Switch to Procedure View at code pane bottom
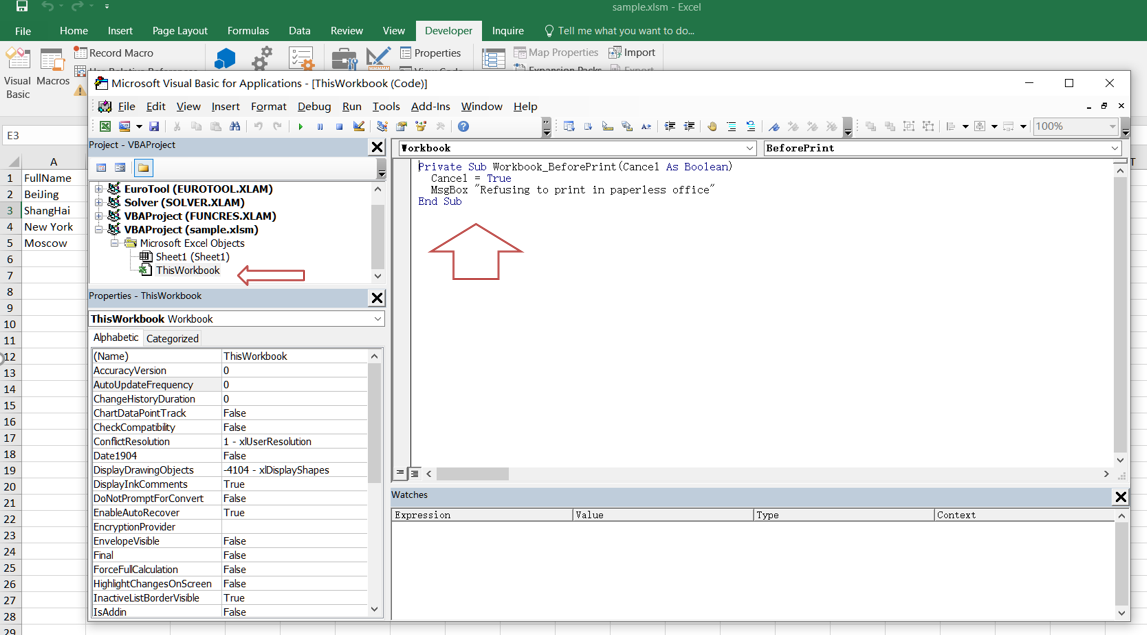Viewport: 1147px width, 635px height. [400, 474]
